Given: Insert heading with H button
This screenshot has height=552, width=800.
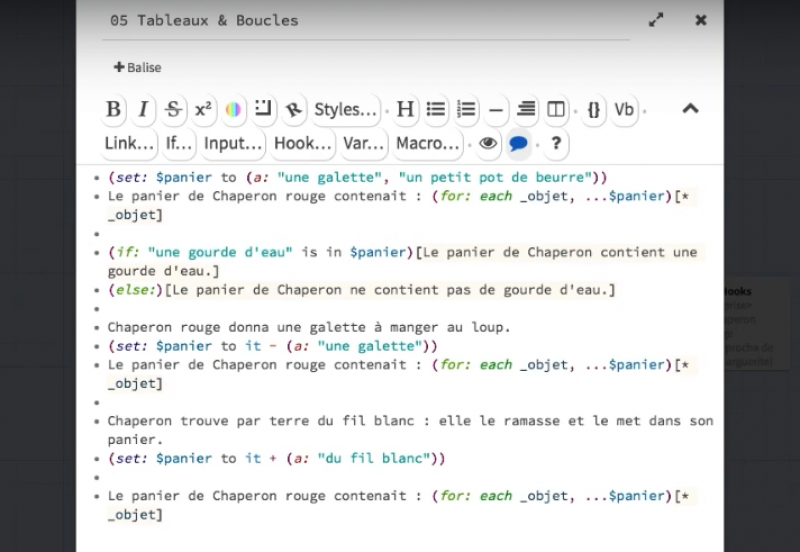Looking at the screenshot, I should tap(406, 110).
